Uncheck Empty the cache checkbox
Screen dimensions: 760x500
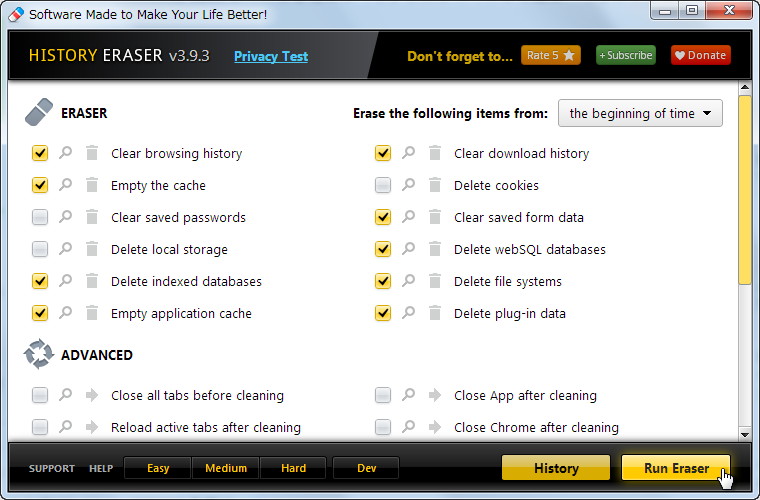pos(40,185)
